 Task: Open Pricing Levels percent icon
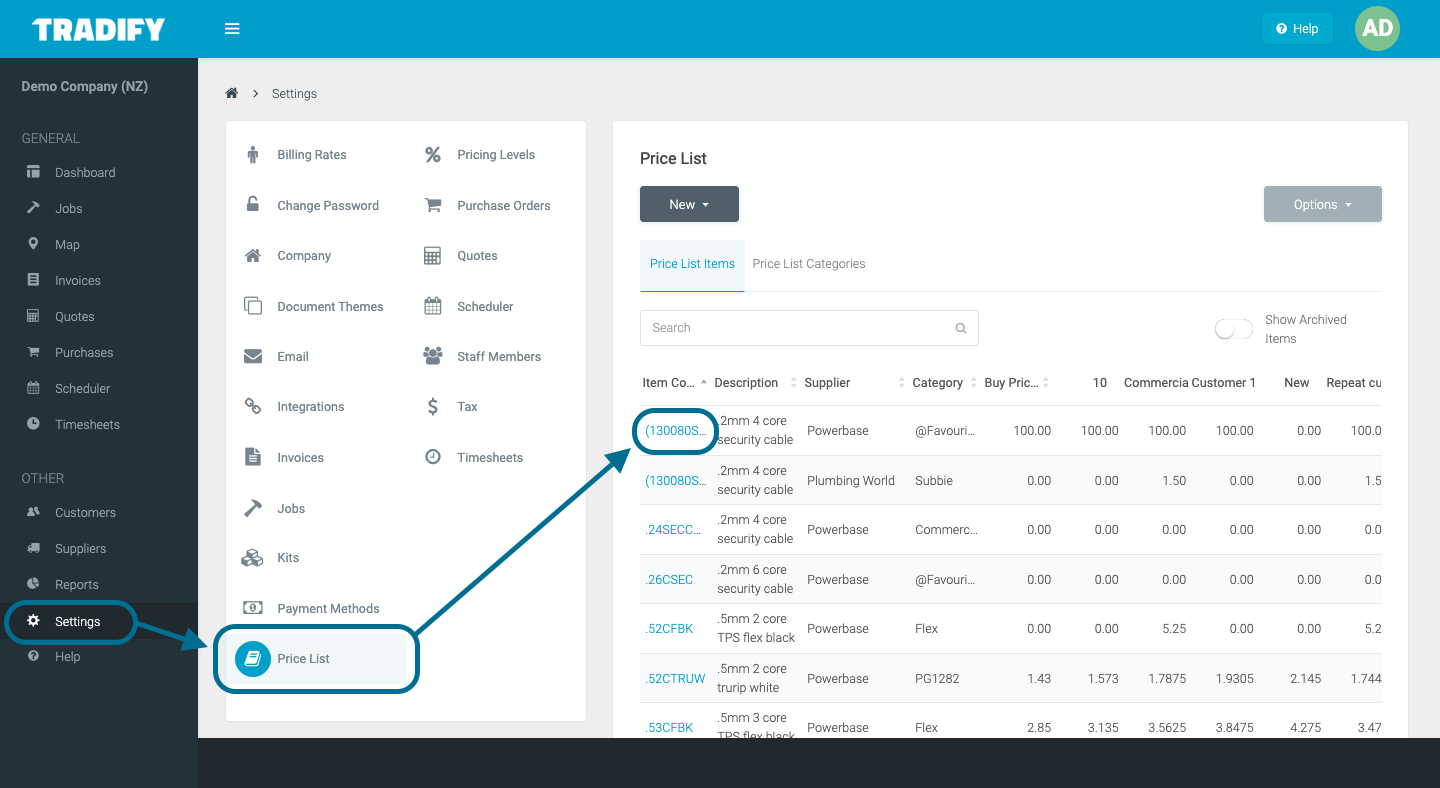click(x=432, y=154)
